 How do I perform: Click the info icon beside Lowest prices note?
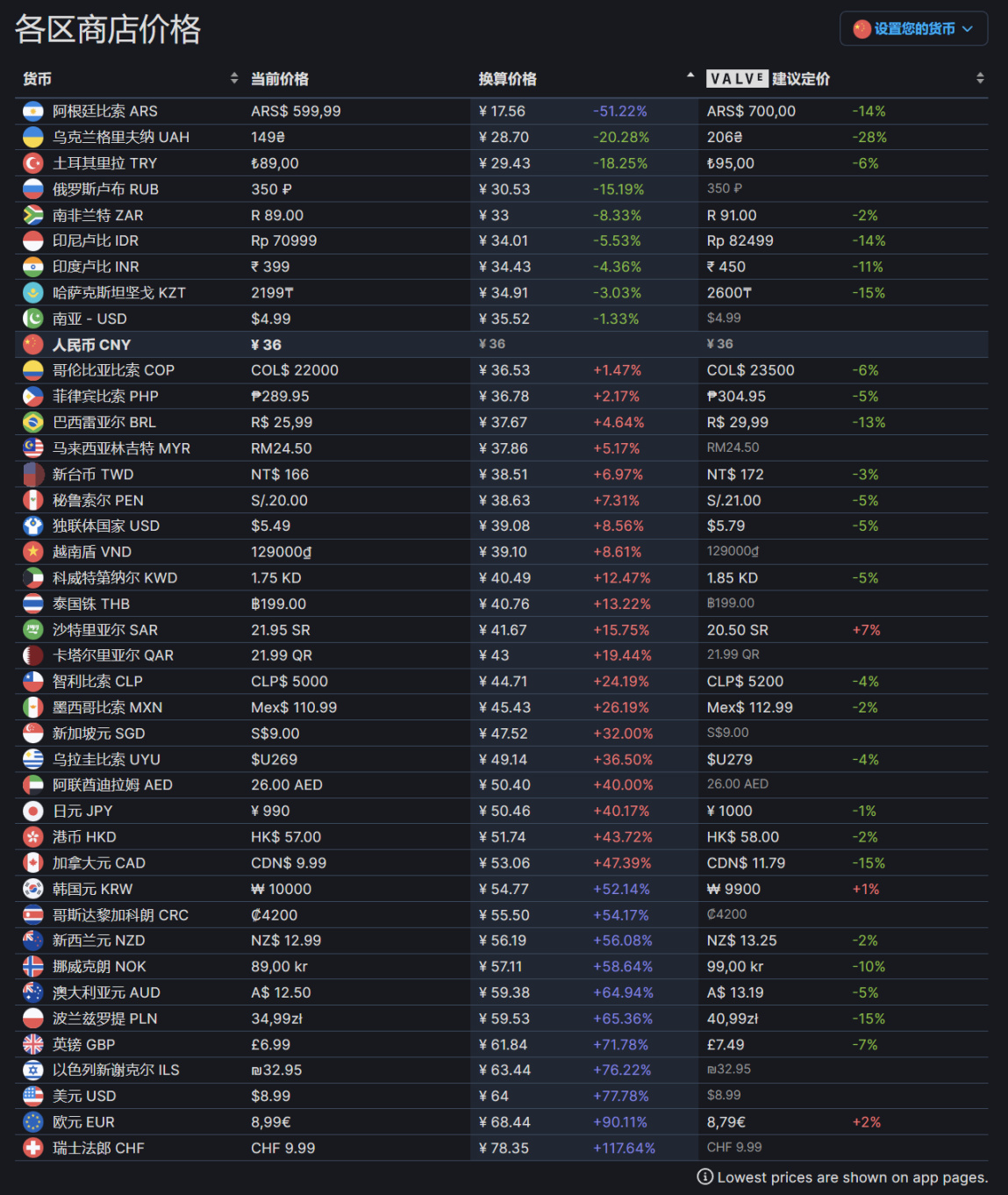pos(704,1177)
